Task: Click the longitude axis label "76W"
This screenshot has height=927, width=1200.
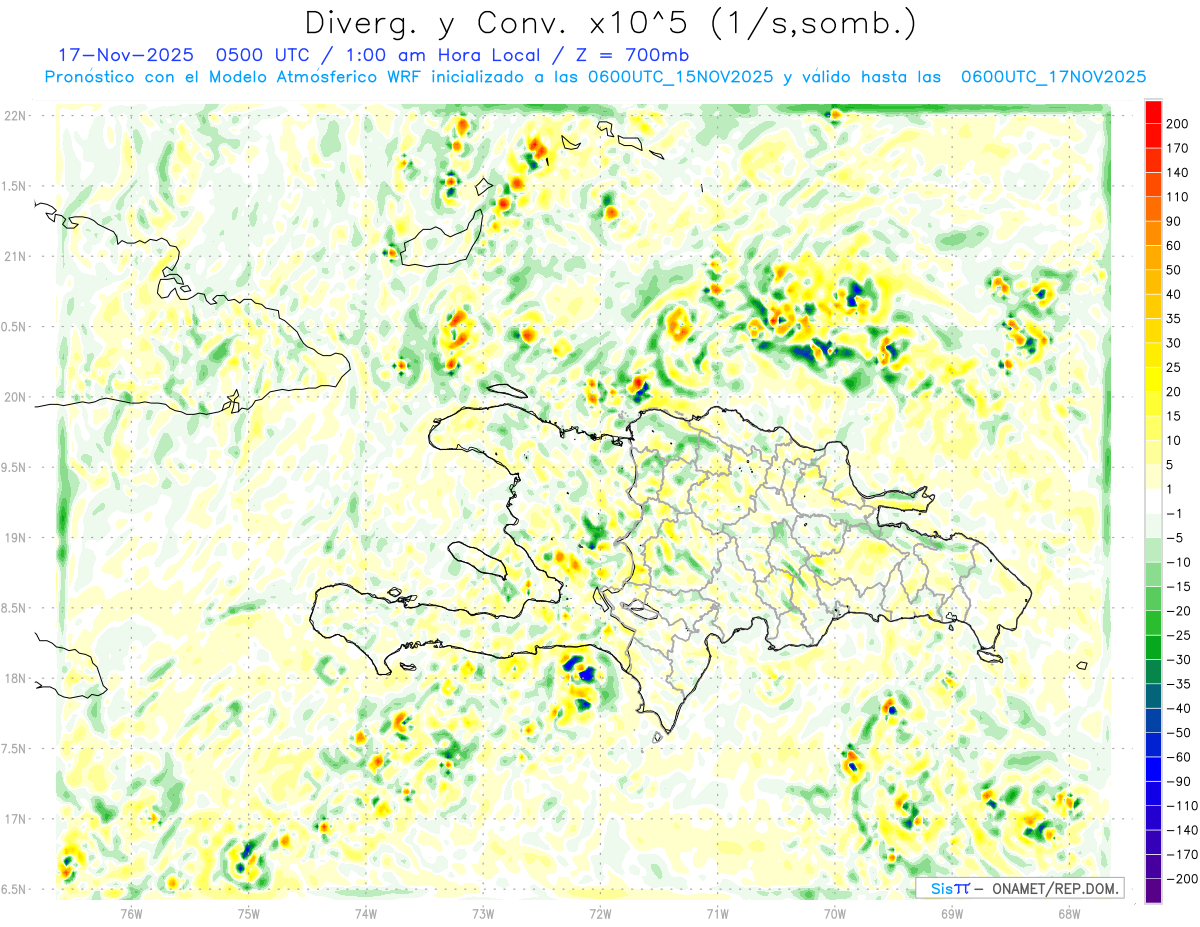Action: (x=131, y=913)
